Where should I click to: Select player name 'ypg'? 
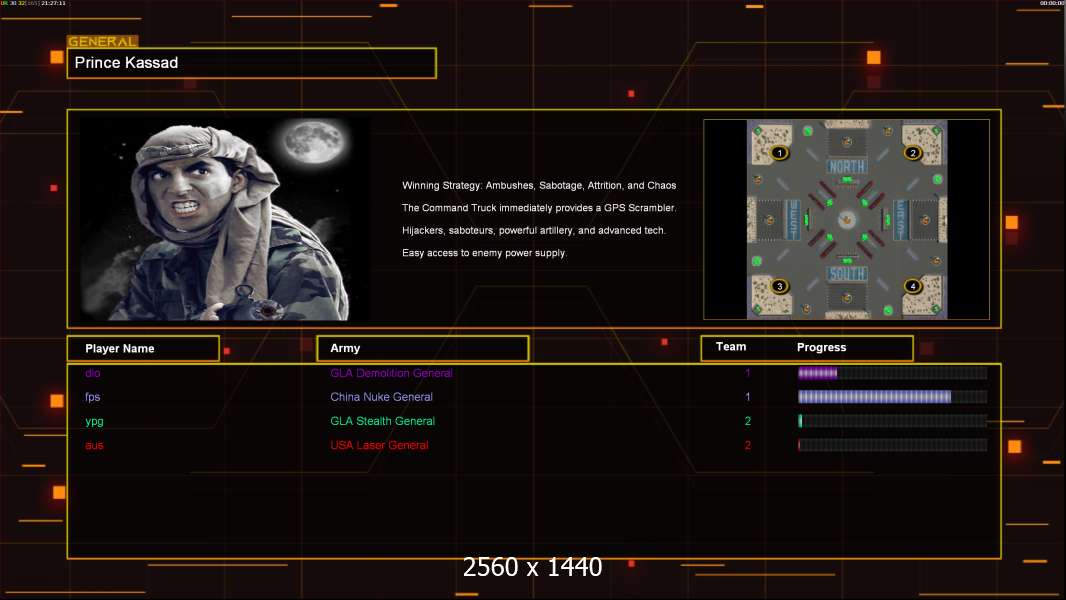(x=94, y=421)
